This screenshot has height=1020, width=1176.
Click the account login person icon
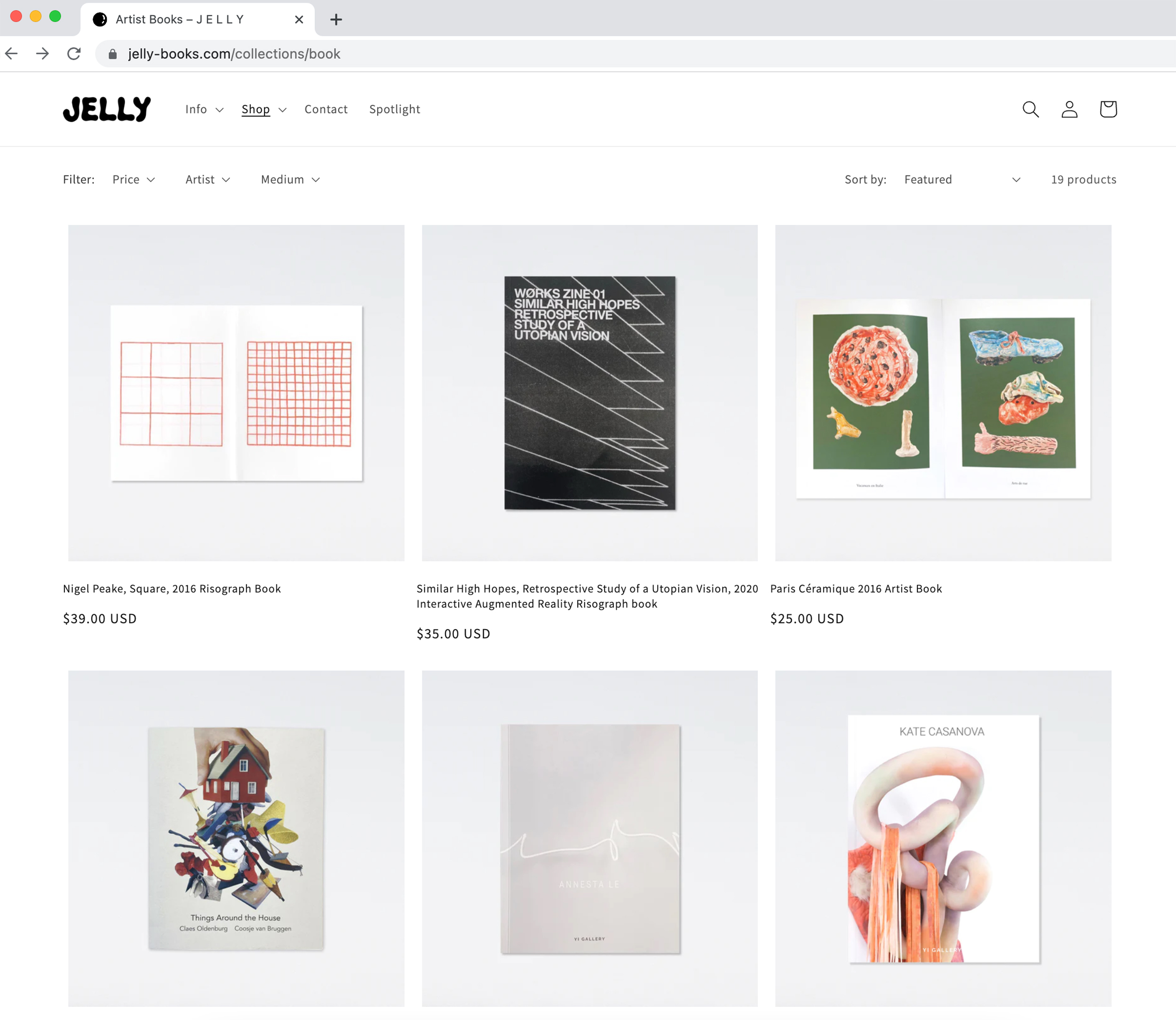tap(1069, 109)
